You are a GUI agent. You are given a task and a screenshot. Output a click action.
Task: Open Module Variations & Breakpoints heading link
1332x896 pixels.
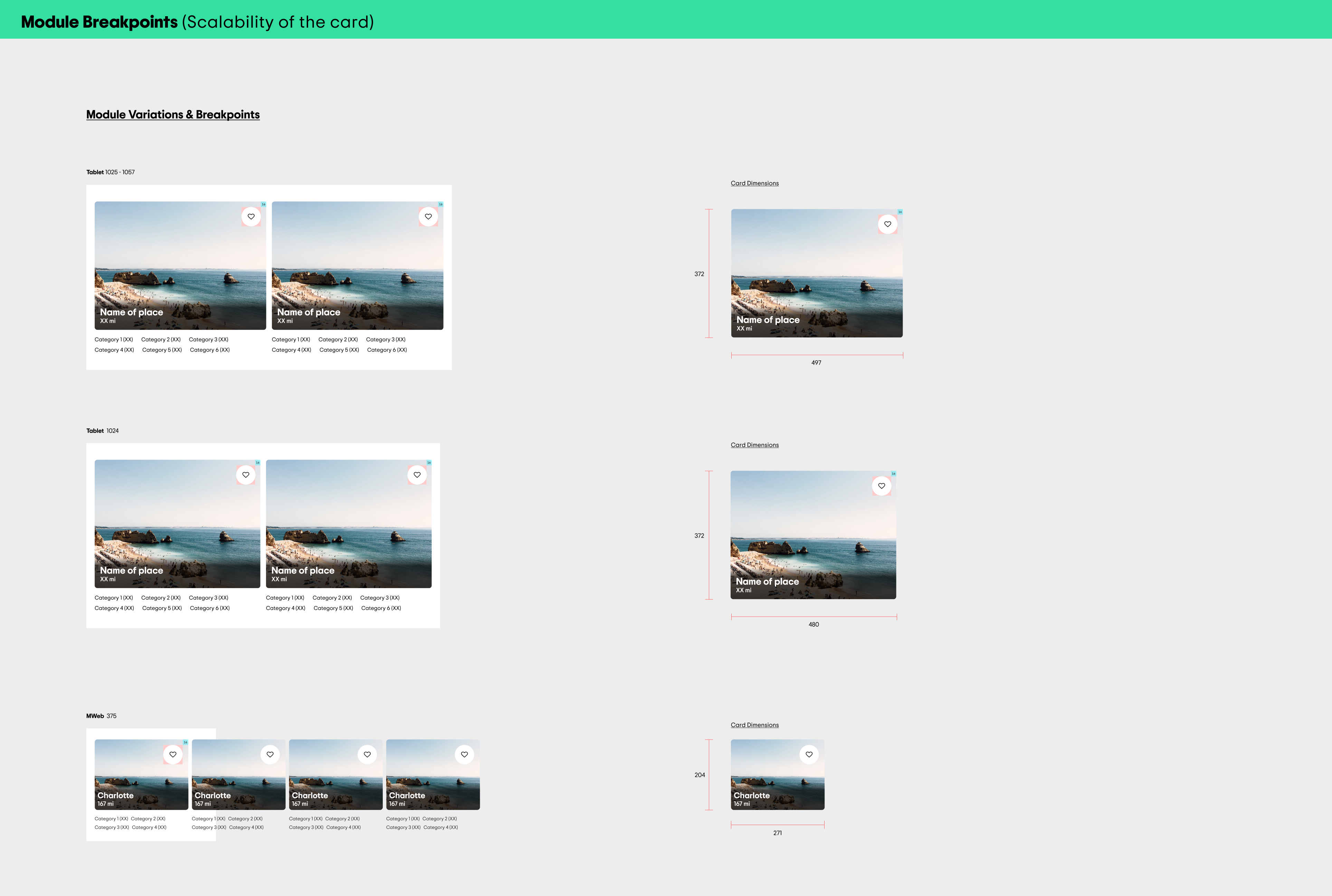173,114
